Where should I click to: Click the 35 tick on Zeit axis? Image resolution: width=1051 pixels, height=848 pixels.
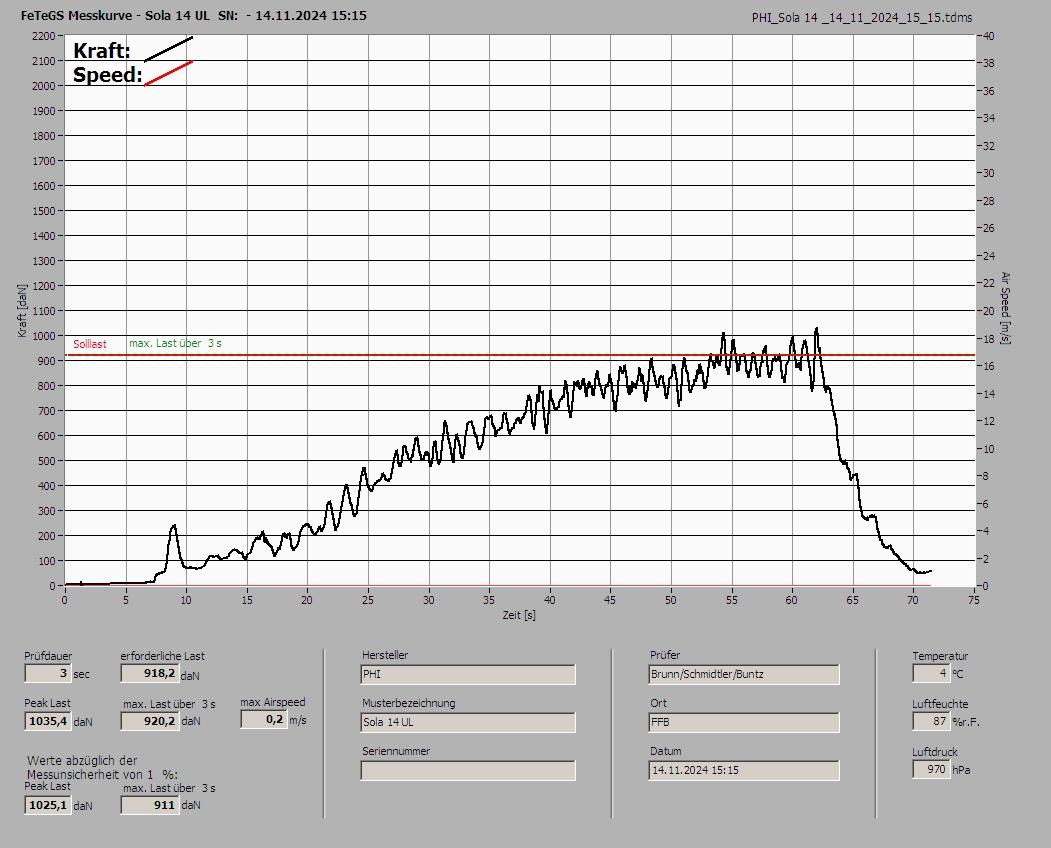coord(489,601)
